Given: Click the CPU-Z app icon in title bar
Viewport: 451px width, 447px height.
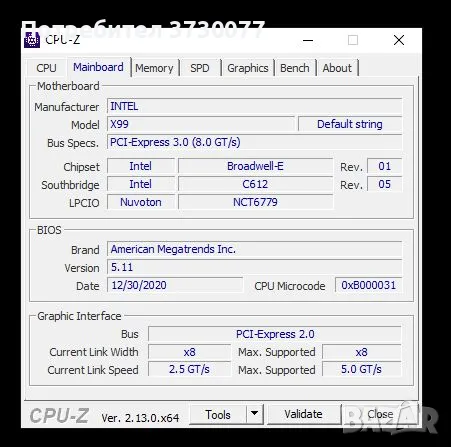Looking at the screenshot, I should tap(32, 40).
